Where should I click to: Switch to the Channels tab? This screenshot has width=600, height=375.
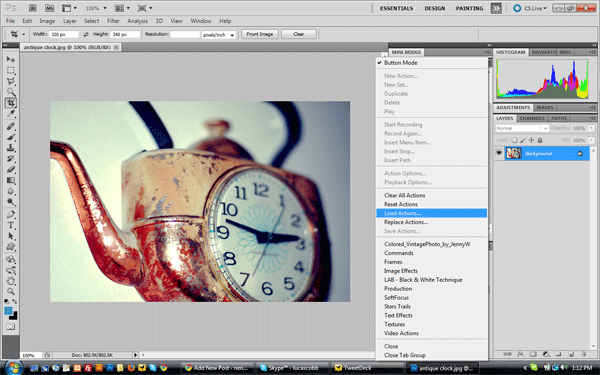pyautogui.click(x=532, y=118)
